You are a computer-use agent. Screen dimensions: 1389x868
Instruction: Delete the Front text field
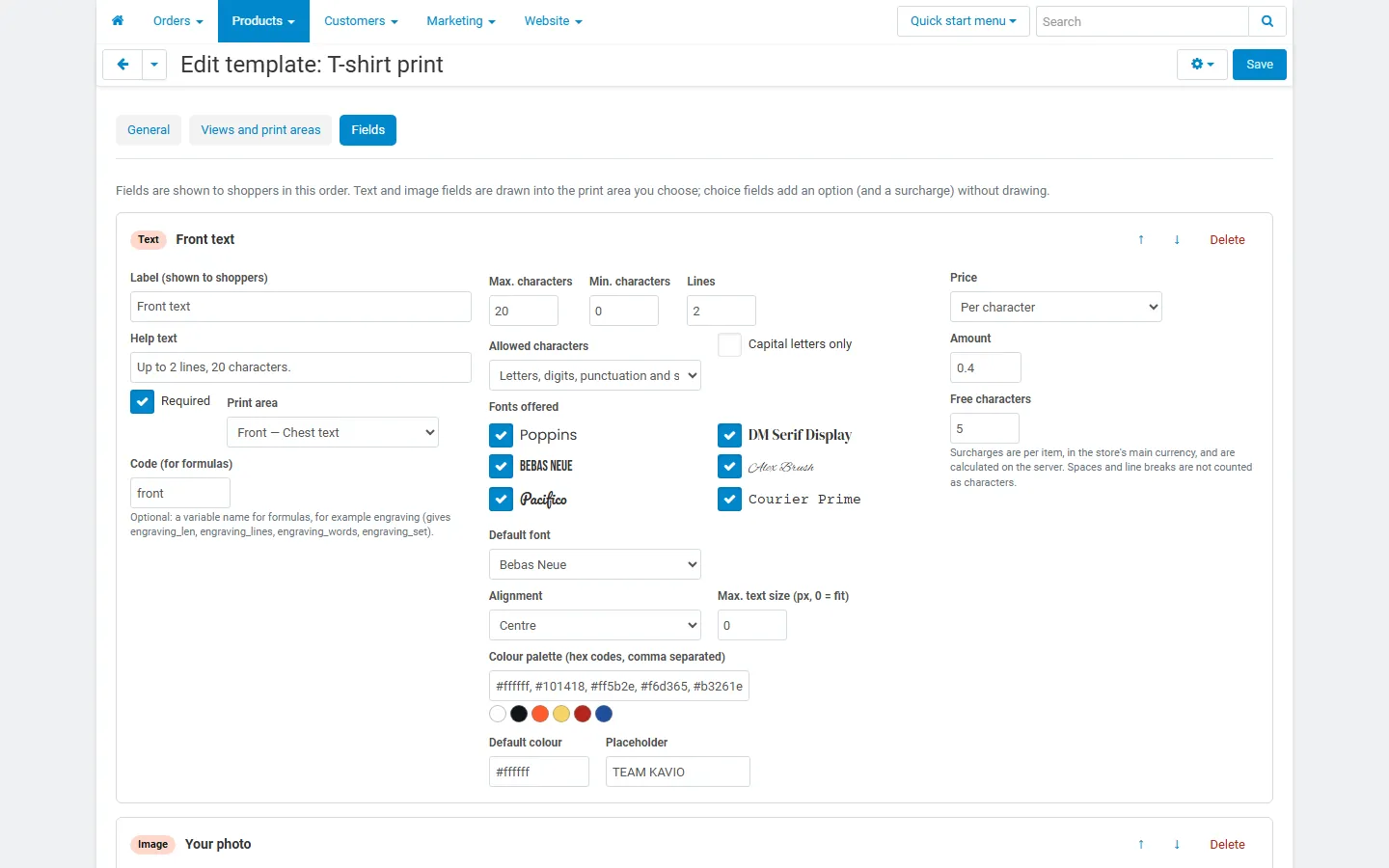pyautogui.click(x=1227, y=239)
